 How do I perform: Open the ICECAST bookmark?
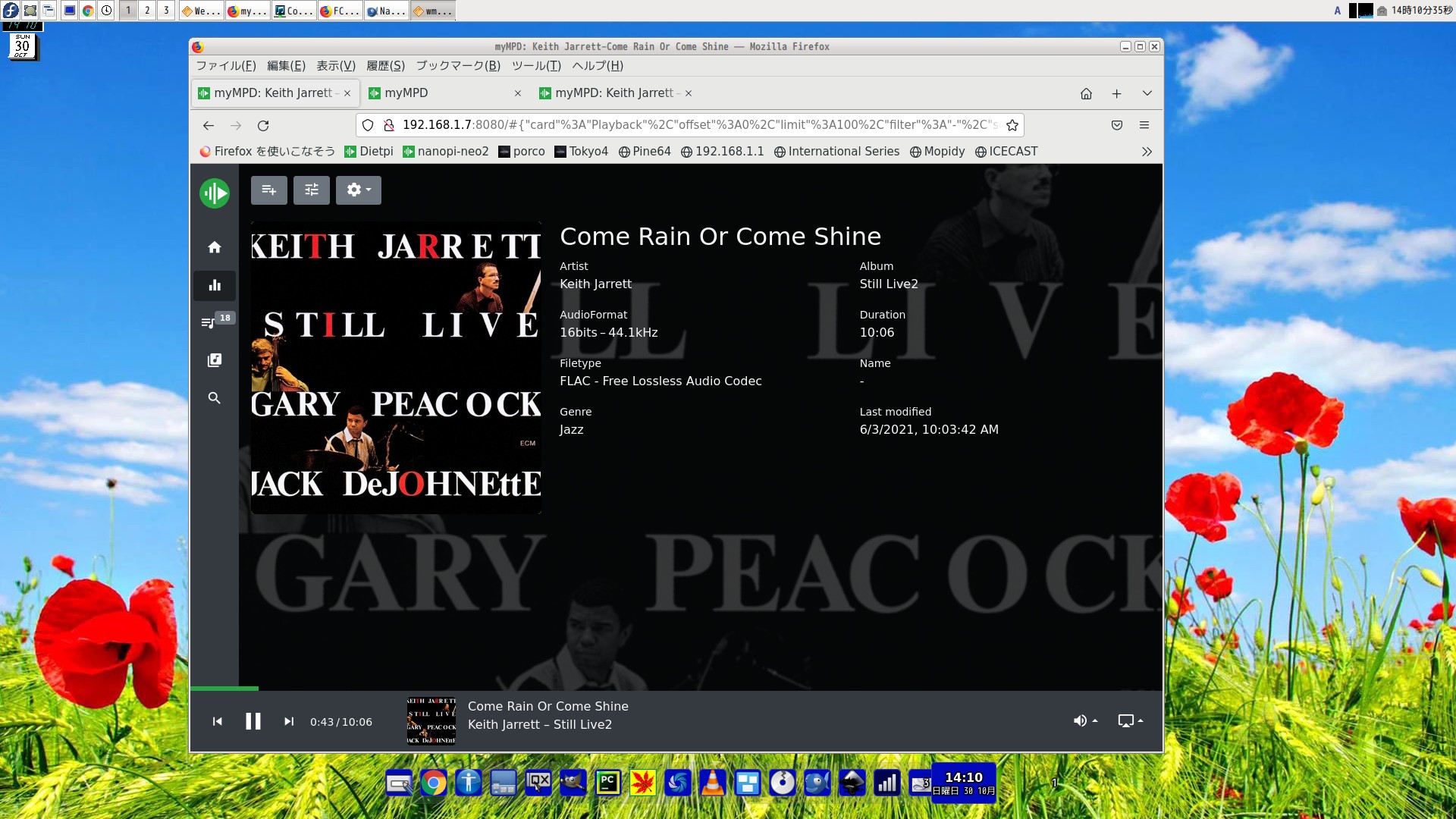click(1006, 152)
